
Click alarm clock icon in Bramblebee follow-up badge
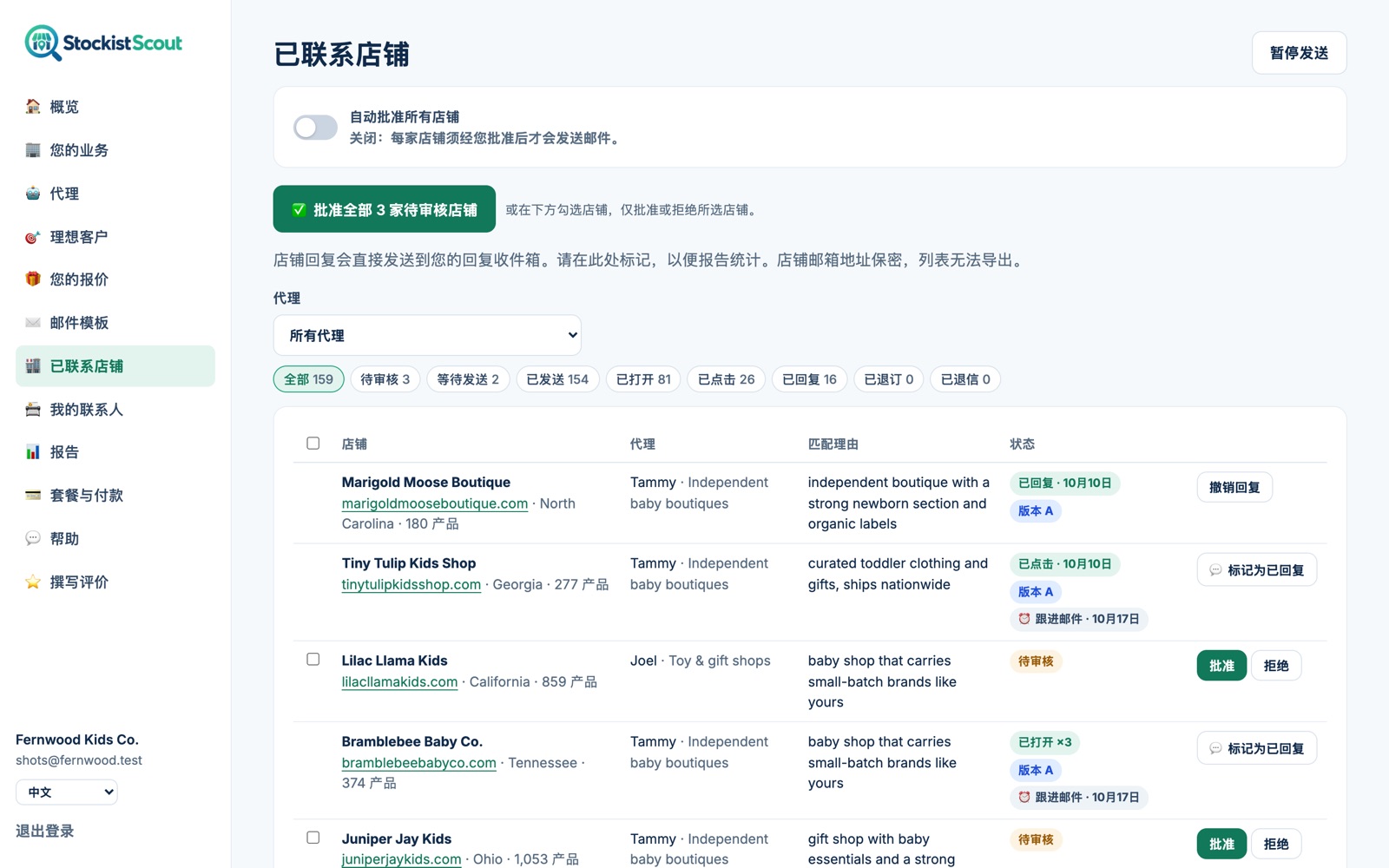[1024, 797]
